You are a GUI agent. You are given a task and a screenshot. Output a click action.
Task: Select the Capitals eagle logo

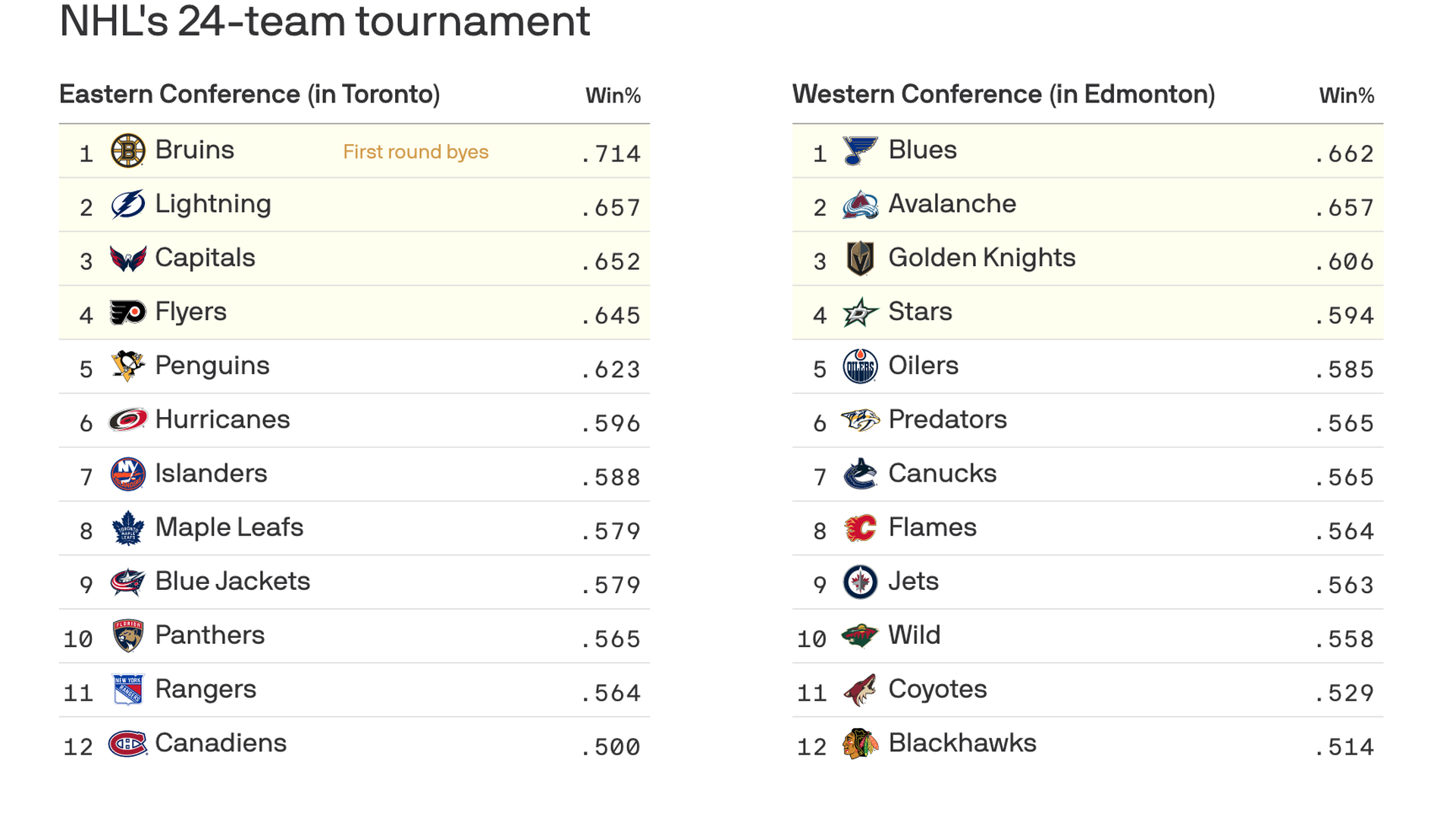click(x=128, y=259)
